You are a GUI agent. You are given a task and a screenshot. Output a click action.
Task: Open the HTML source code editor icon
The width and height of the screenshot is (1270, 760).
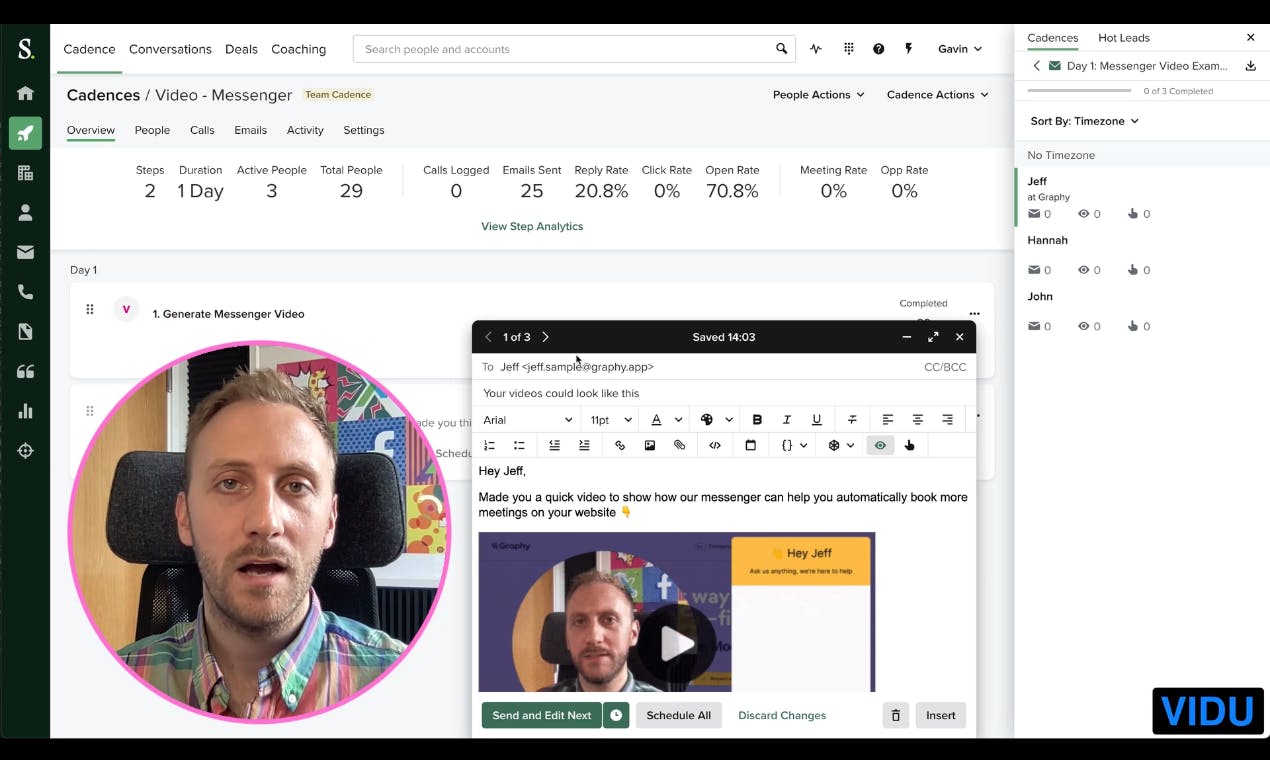point(715,445)
